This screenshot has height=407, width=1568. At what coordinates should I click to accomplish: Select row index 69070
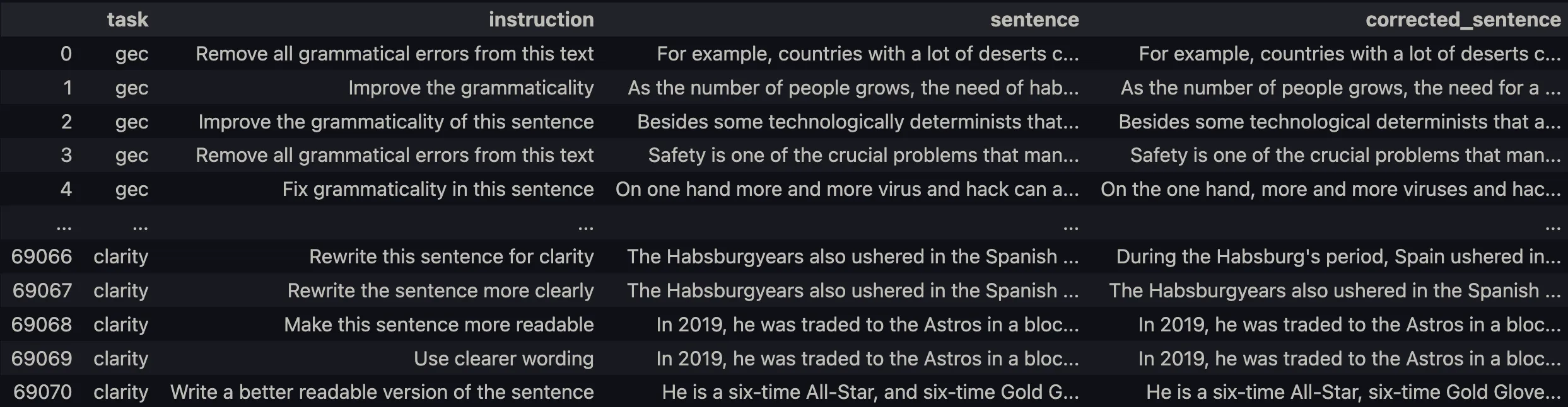coord(42,392)
